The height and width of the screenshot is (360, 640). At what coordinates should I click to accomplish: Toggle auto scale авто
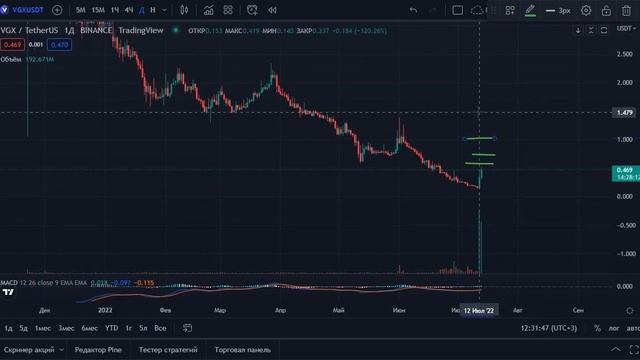point(633,328)
